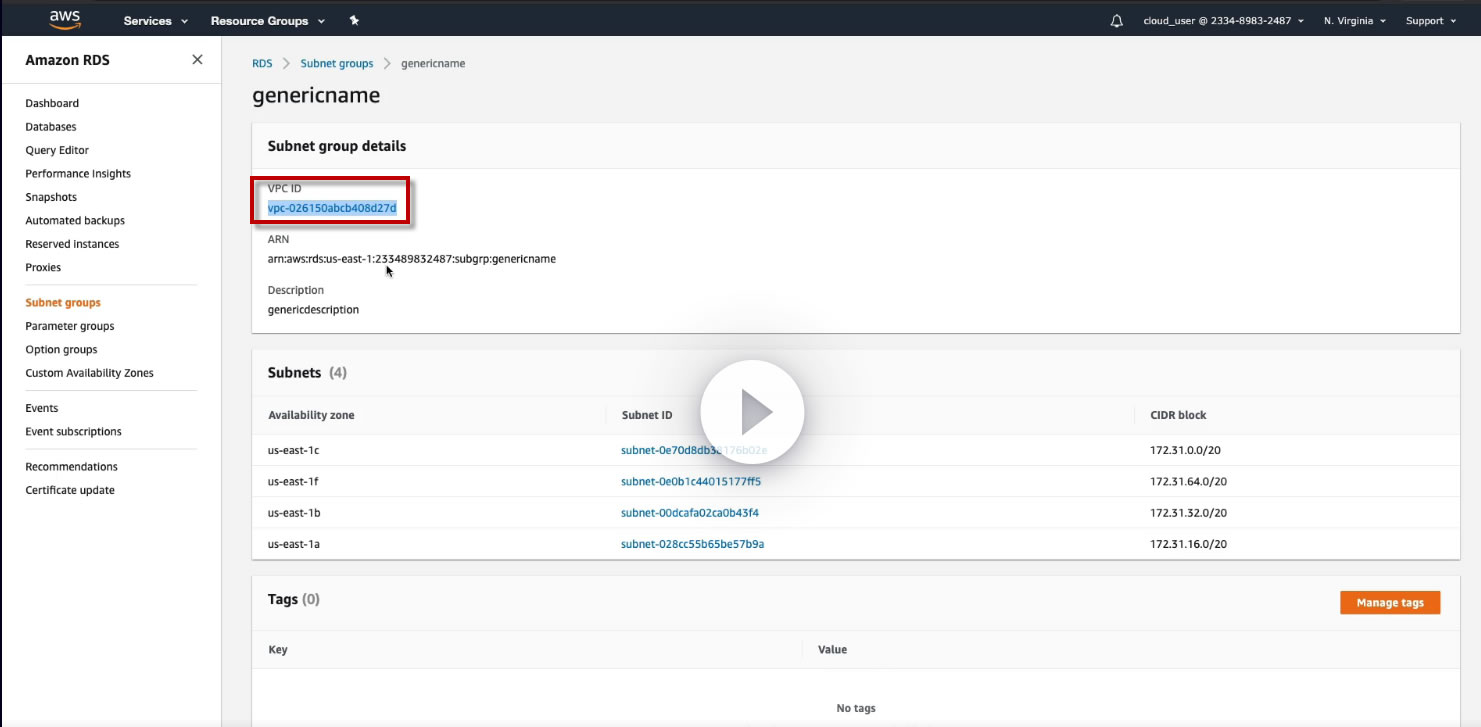The height and width of the screenshot is (727, 1481).
Task: Open Databases in the sidebar
Action: click(51, 127)
